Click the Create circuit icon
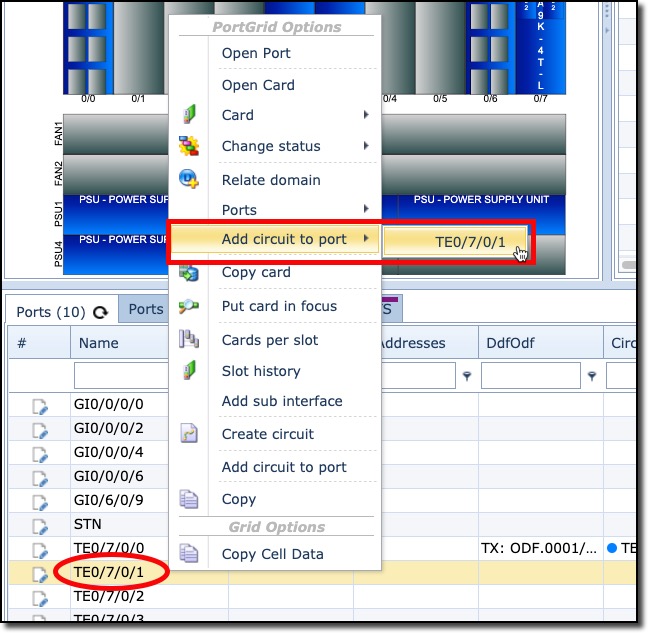 click(x=189, y=434)
